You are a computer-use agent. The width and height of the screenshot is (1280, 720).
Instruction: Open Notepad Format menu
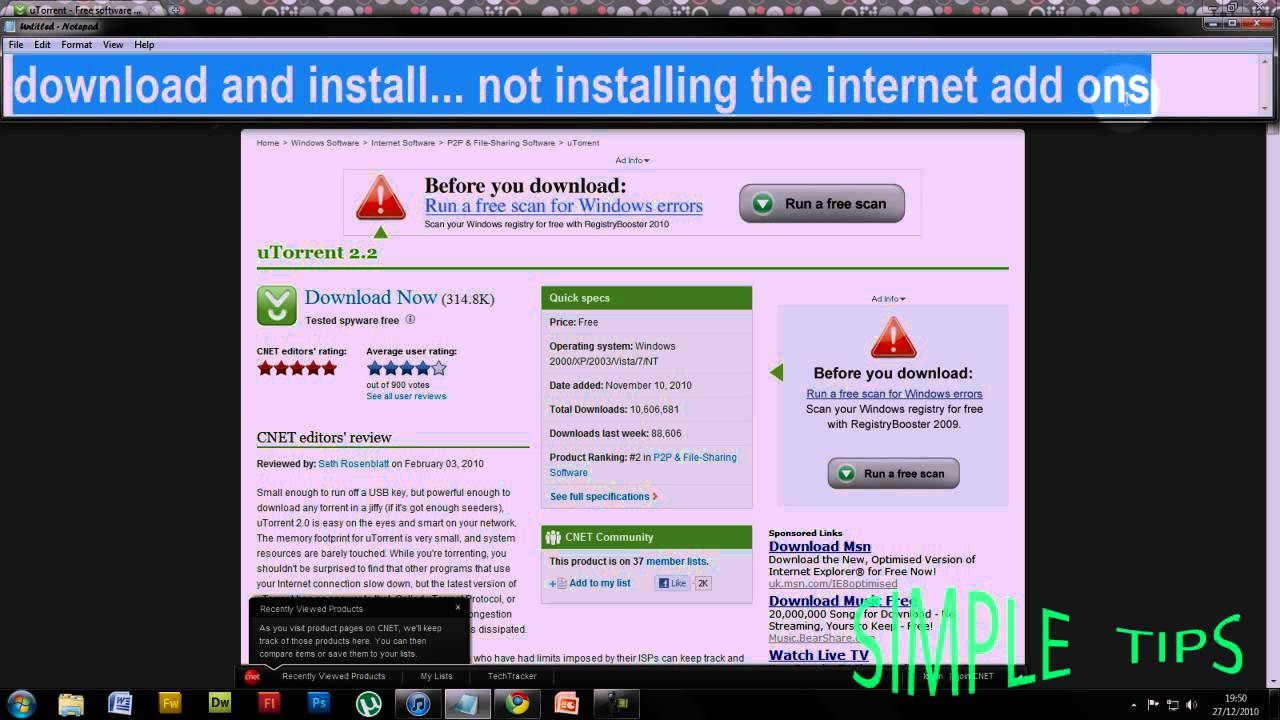pos(76,45)
